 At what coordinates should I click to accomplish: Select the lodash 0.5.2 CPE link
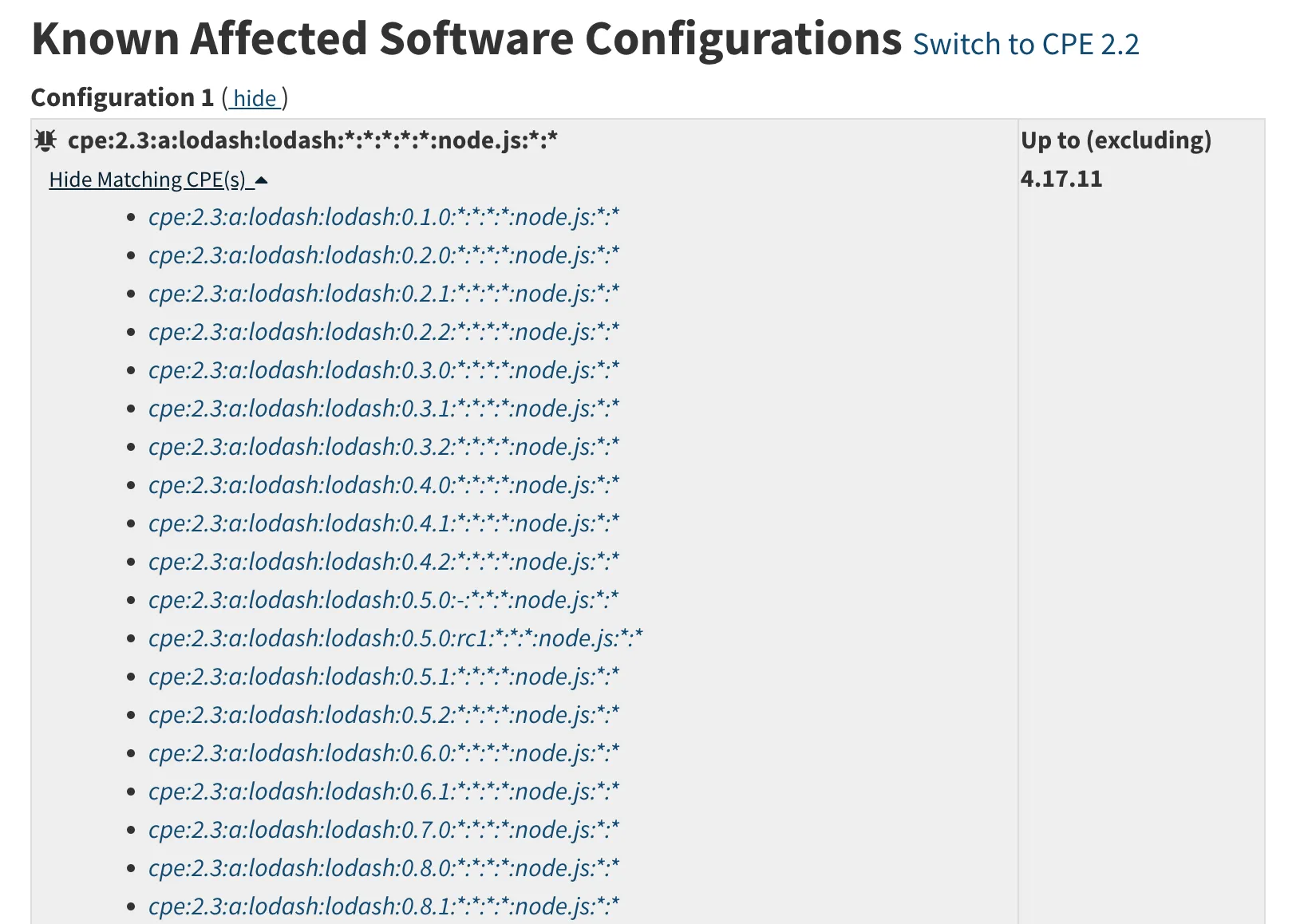point(384,715)
